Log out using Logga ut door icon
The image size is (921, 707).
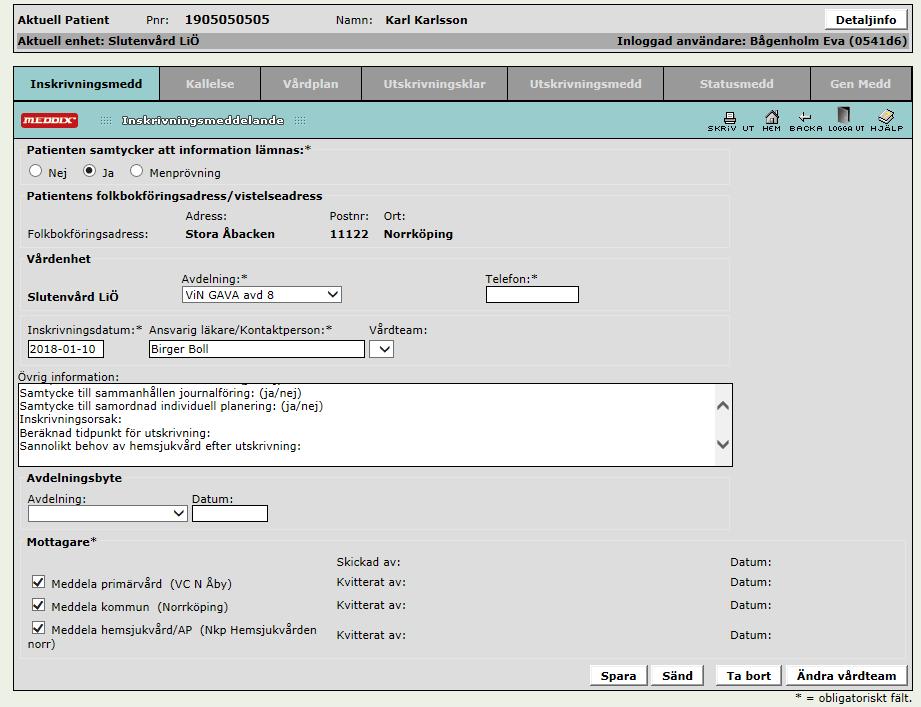pos(845,120)
